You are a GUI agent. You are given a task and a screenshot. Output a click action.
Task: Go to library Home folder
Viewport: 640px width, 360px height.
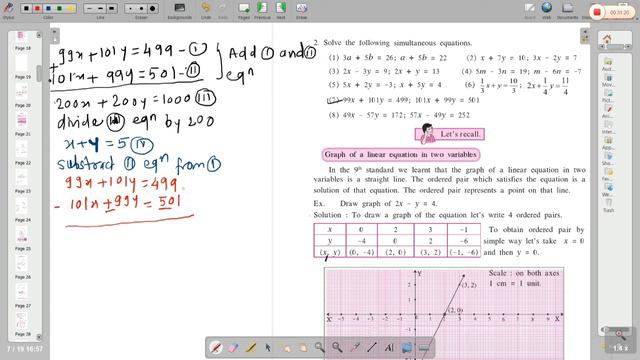(x=607, y=39)
